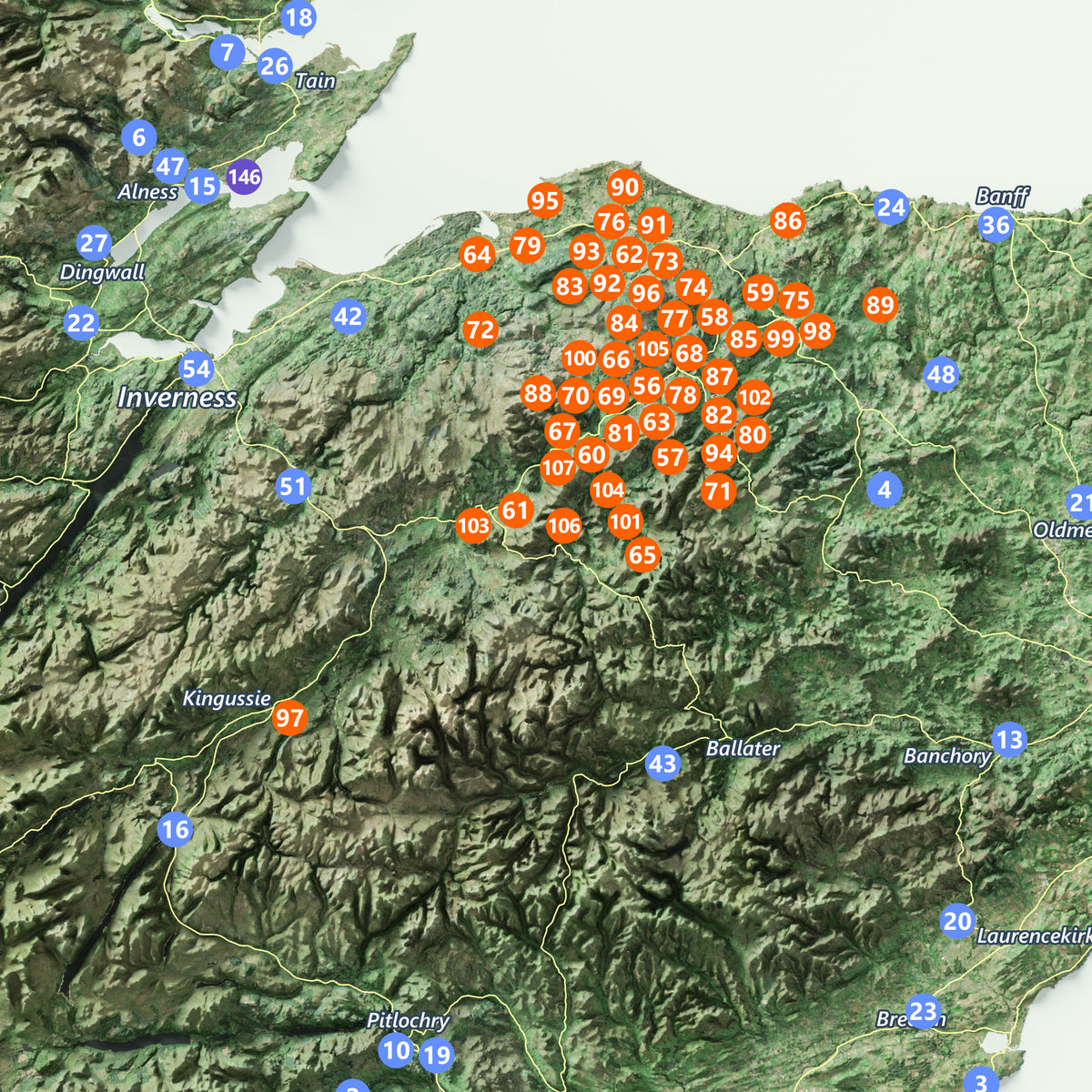Click the Tain town label
Screen dimensions: 1092x1092
pos(316,81)
